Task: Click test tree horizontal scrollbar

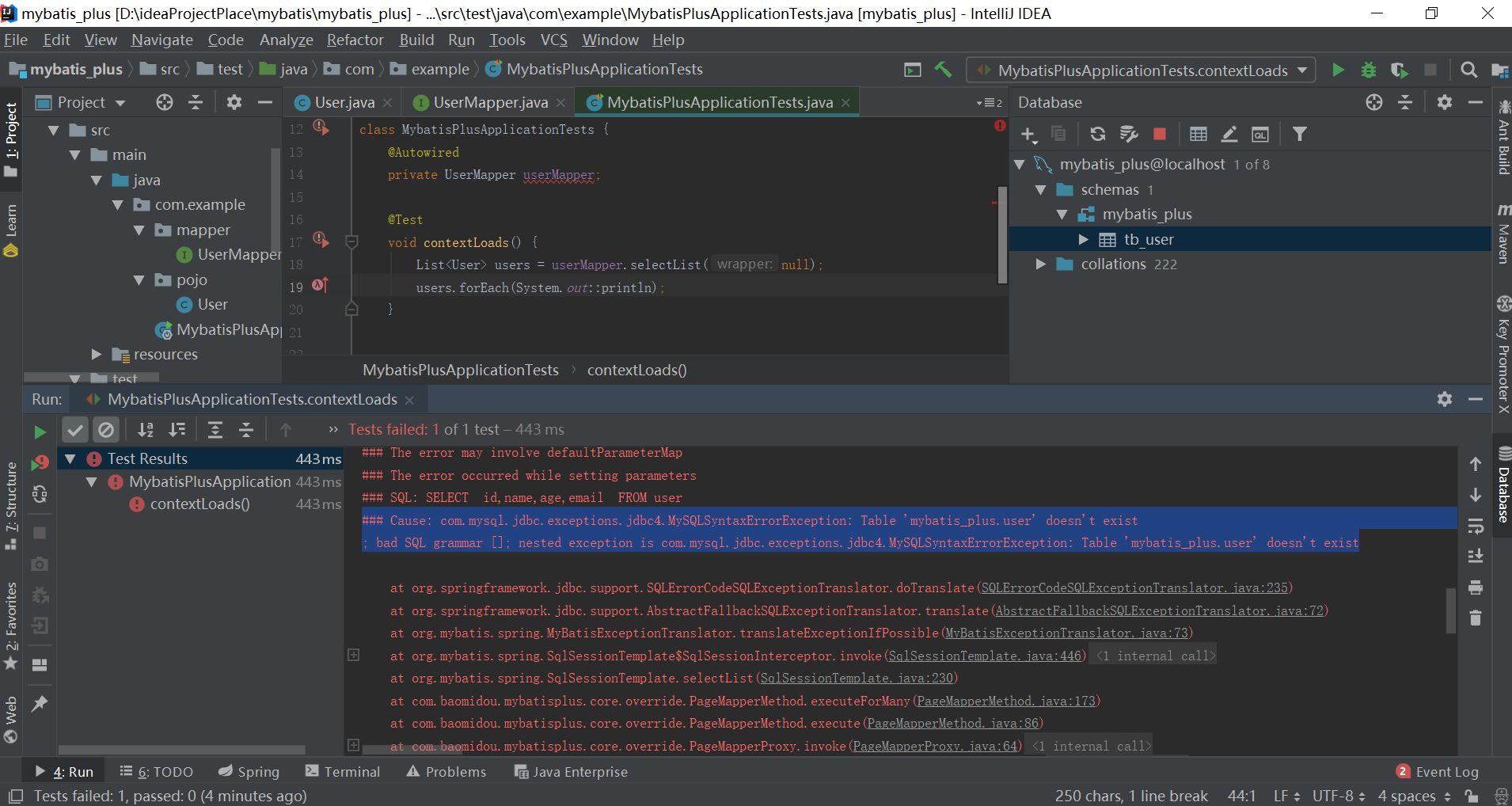Action: pos(182,750)
